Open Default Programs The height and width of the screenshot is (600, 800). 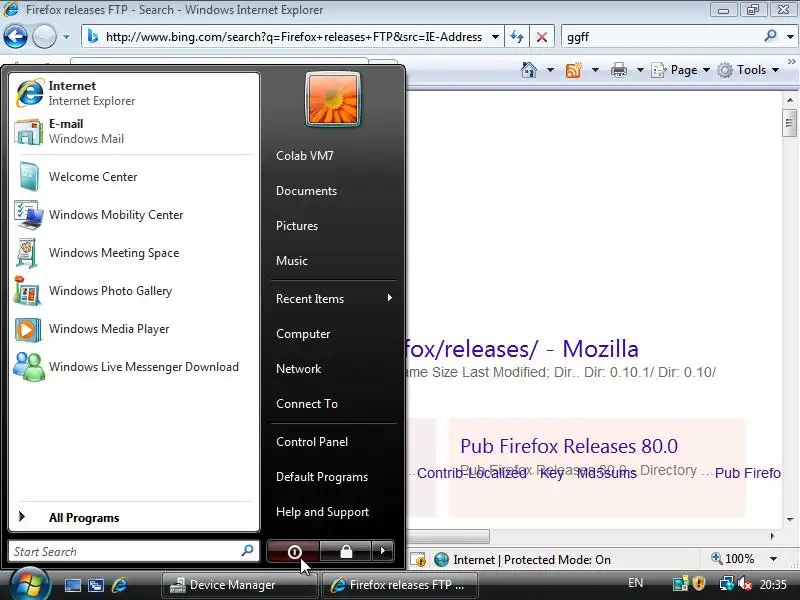322,477
